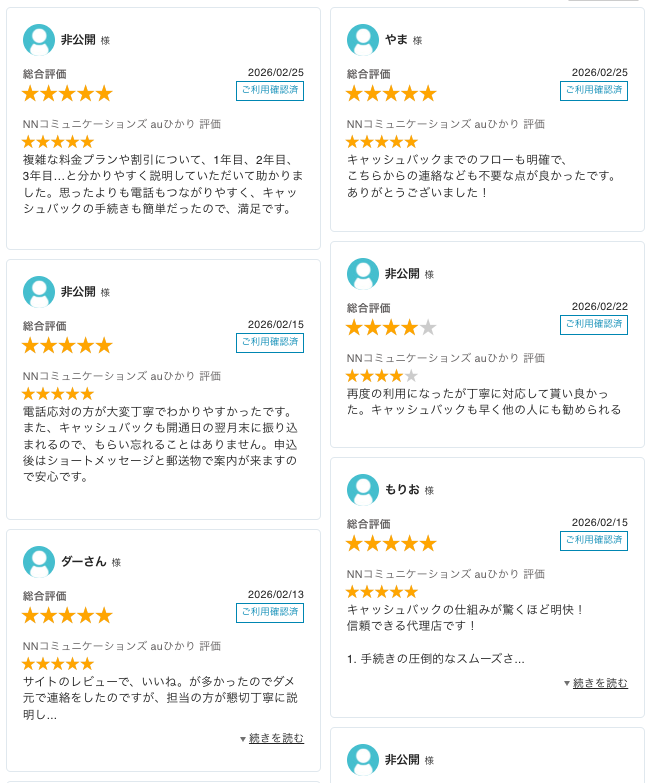Viewport: 655px width, 783px height.
Task: Click avatar of top-left 非公開 review
Action: tap(39, 40)
